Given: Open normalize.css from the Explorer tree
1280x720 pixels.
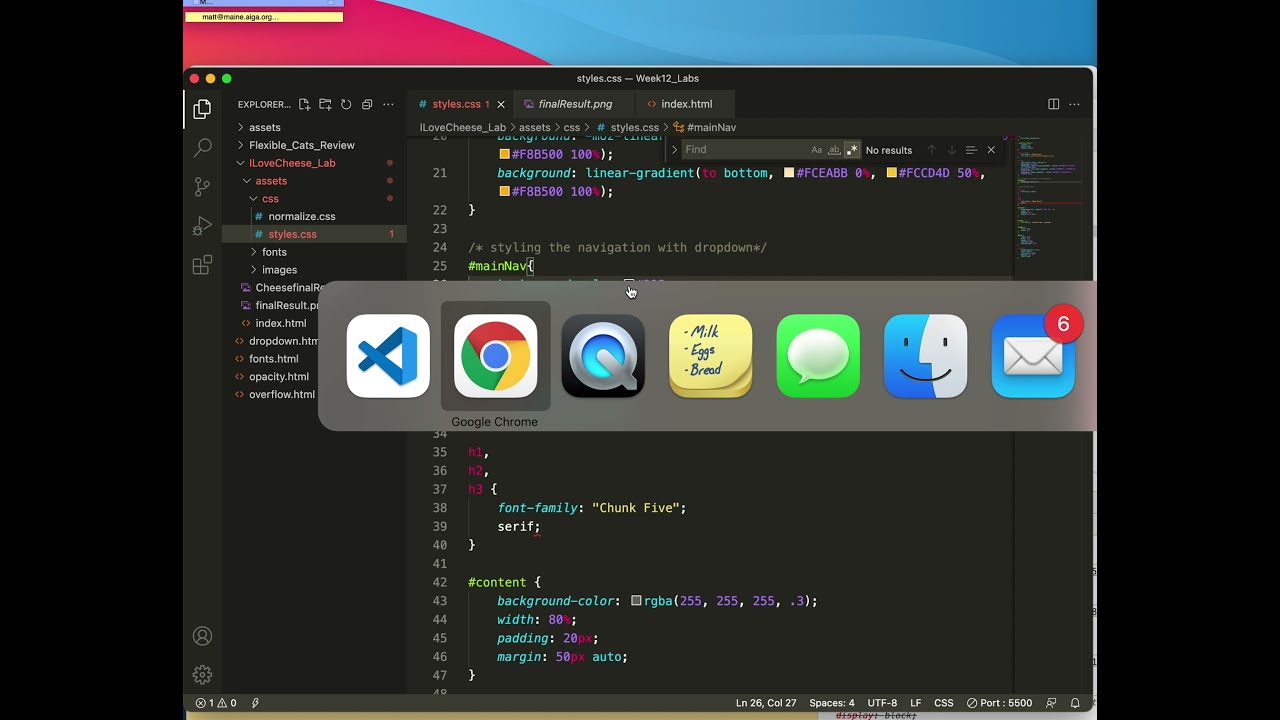Looking at the screenshot, I should (x=301, y=216).
